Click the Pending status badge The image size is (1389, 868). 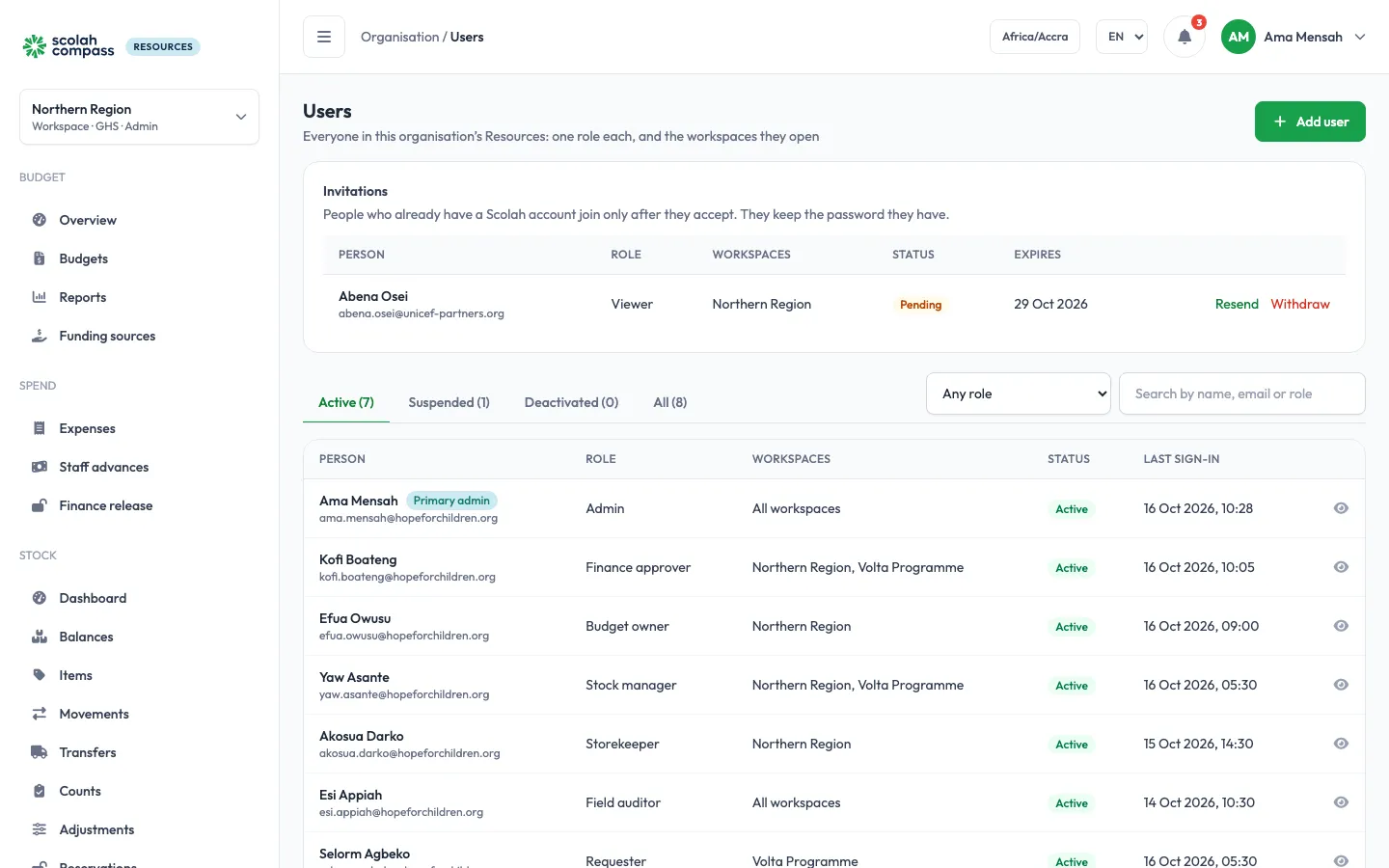920,305
